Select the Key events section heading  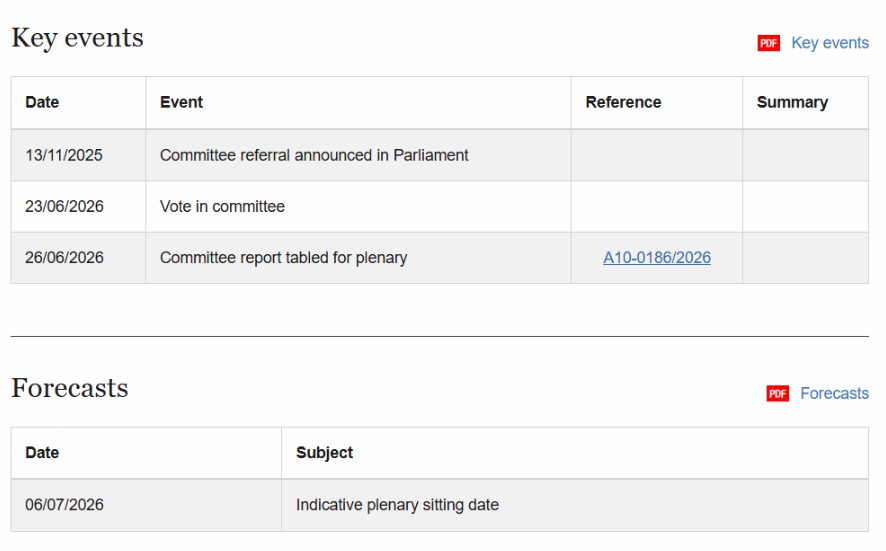coord(77,38)
